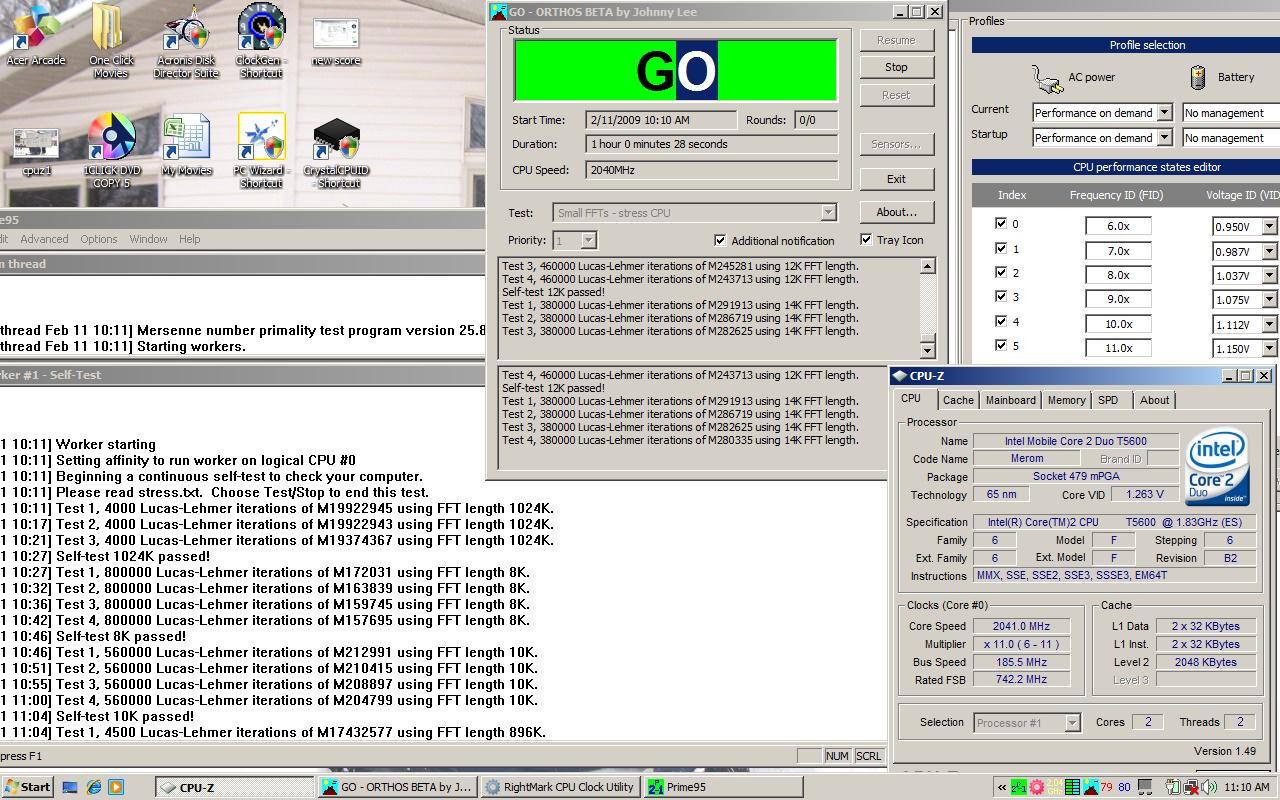
Task: Uncheck performance state index 3
Action: [1001, 297]
